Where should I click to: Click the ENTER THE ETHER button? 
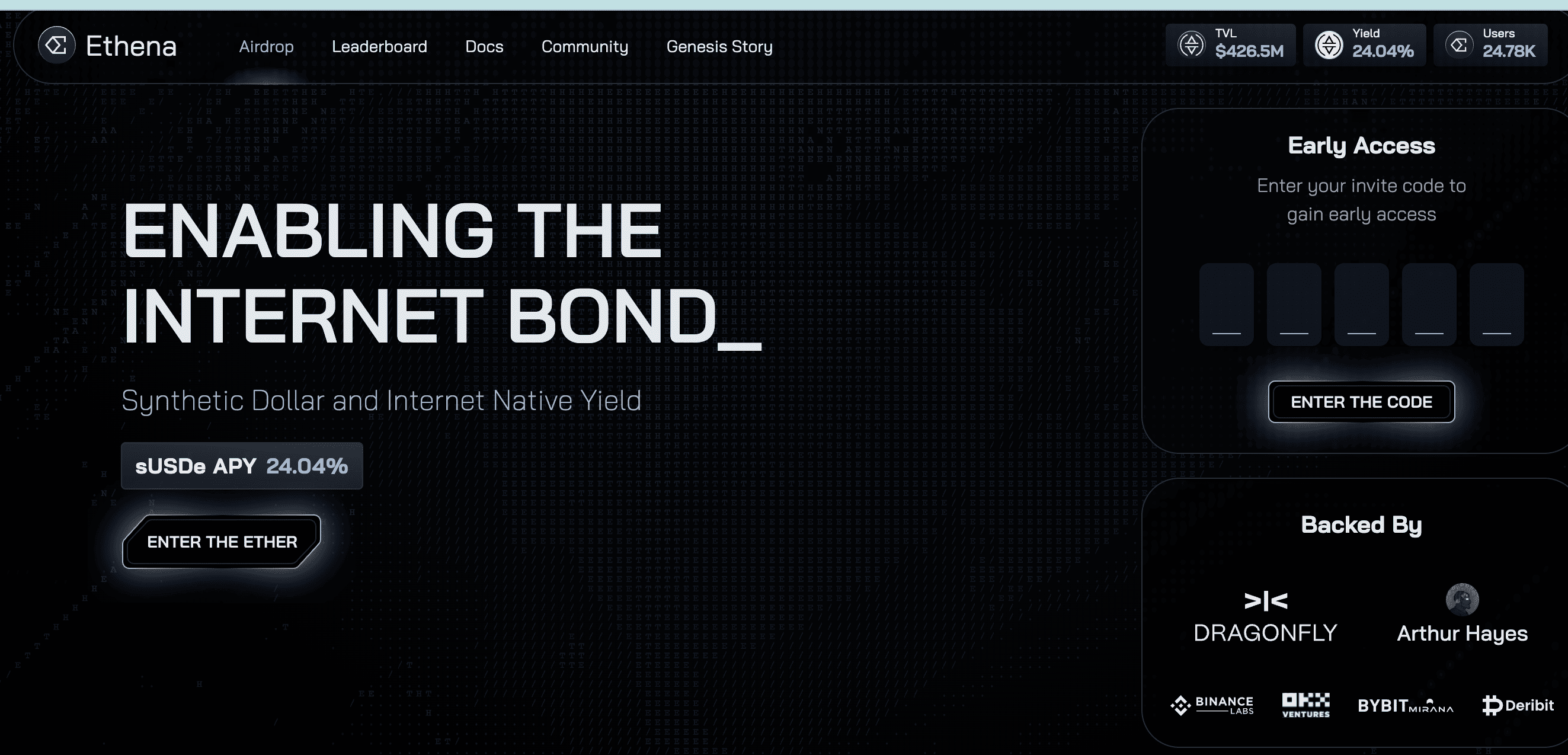click(222, 542)
